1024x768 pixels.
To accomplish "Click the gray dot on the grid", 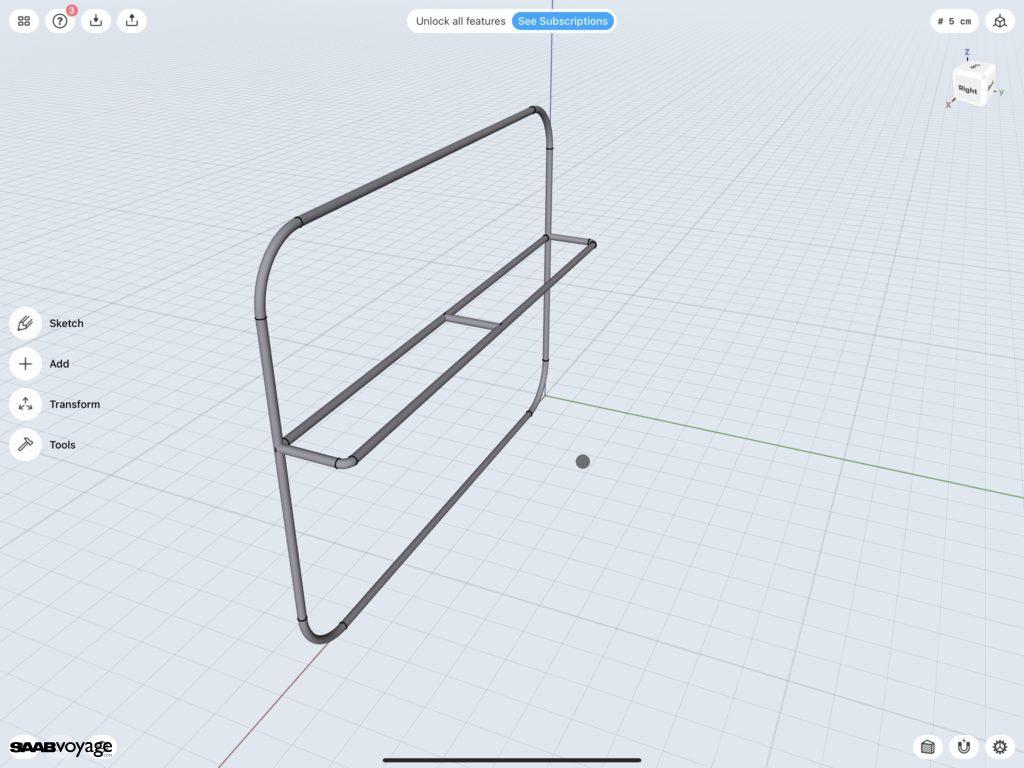I will coord(583,461).
